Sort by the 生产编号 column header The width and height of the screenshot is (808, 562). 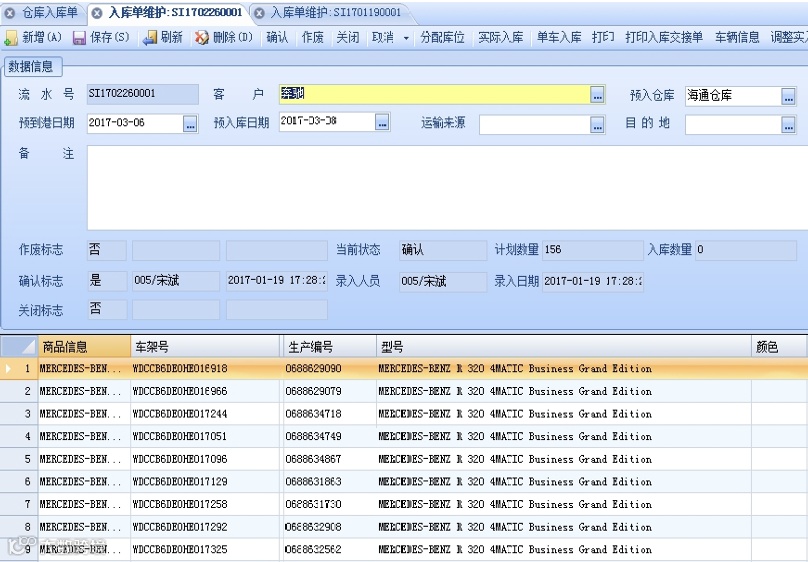click(x=330, y=347)
